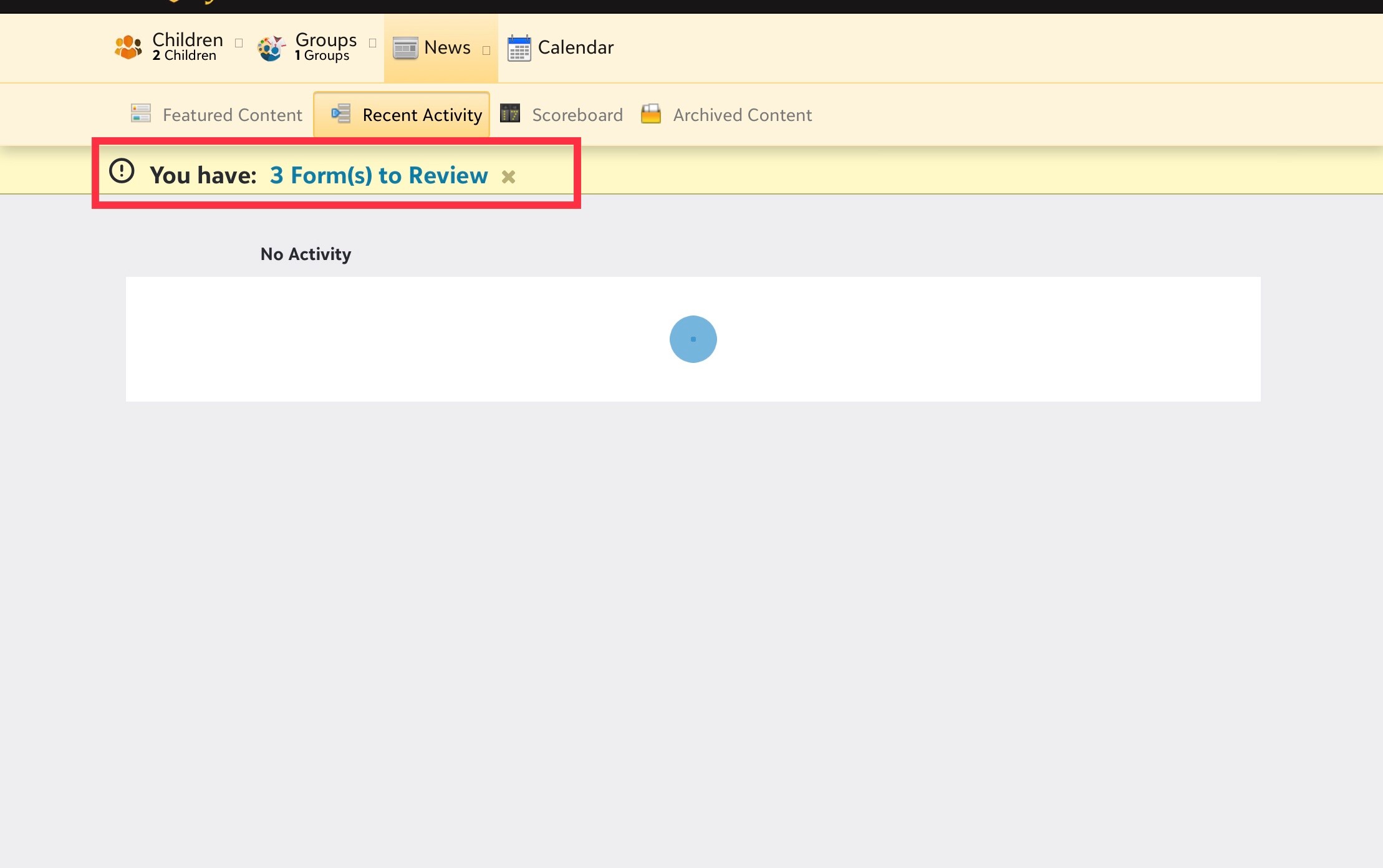This screenshot has height=868, width=1383.
Task: Expand the News dropdown arrow
Action: pyautogui.click(x=486, y=51)
